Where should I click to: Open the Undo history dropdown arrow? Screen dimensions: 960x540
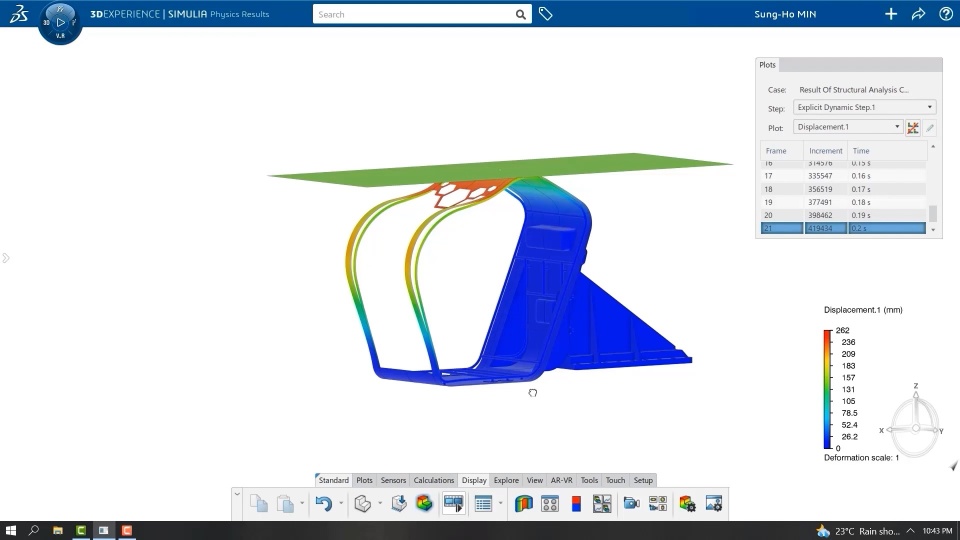(340, 503)
